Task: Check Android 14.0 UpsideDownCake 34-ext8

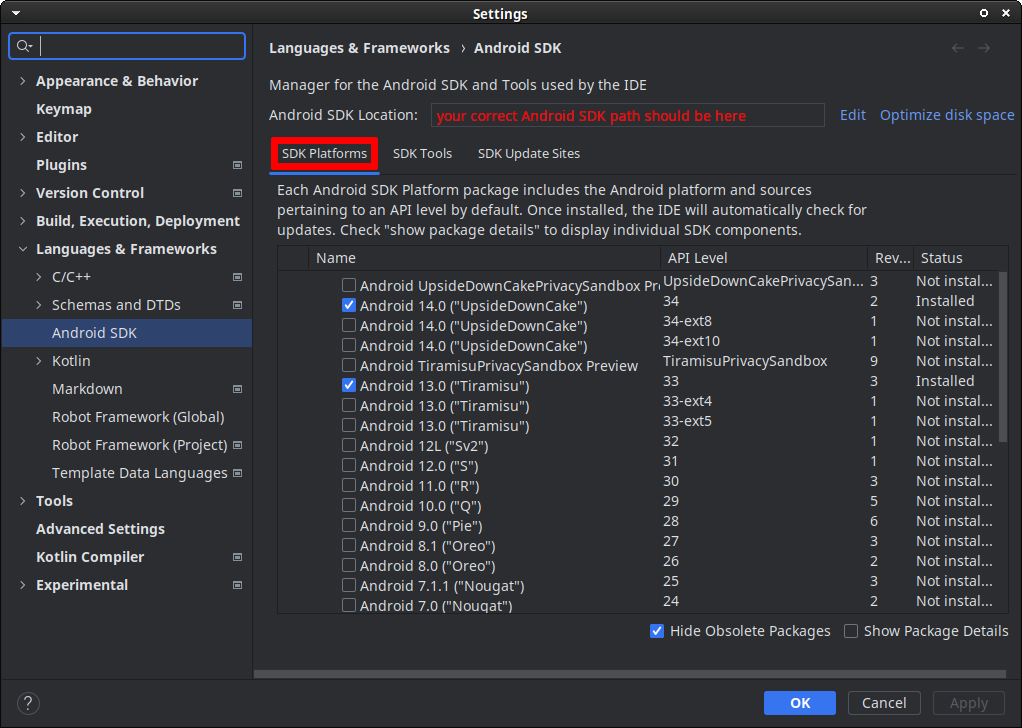Action: pos(349,325)
